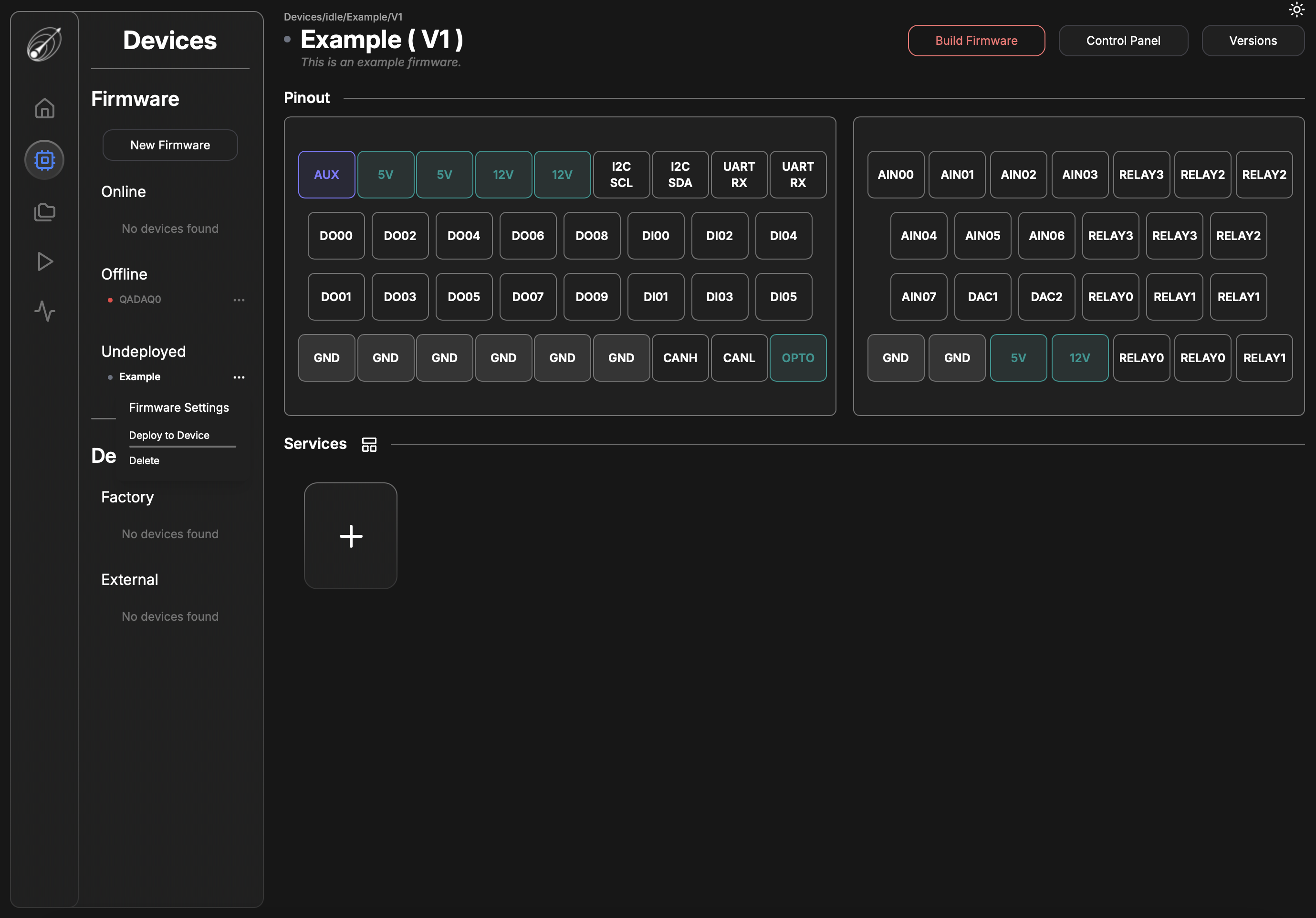Image resolution: width=1316 pixels, height=918 pixels.
Task: Click the app logo icon
Action: tap(45, 43)
